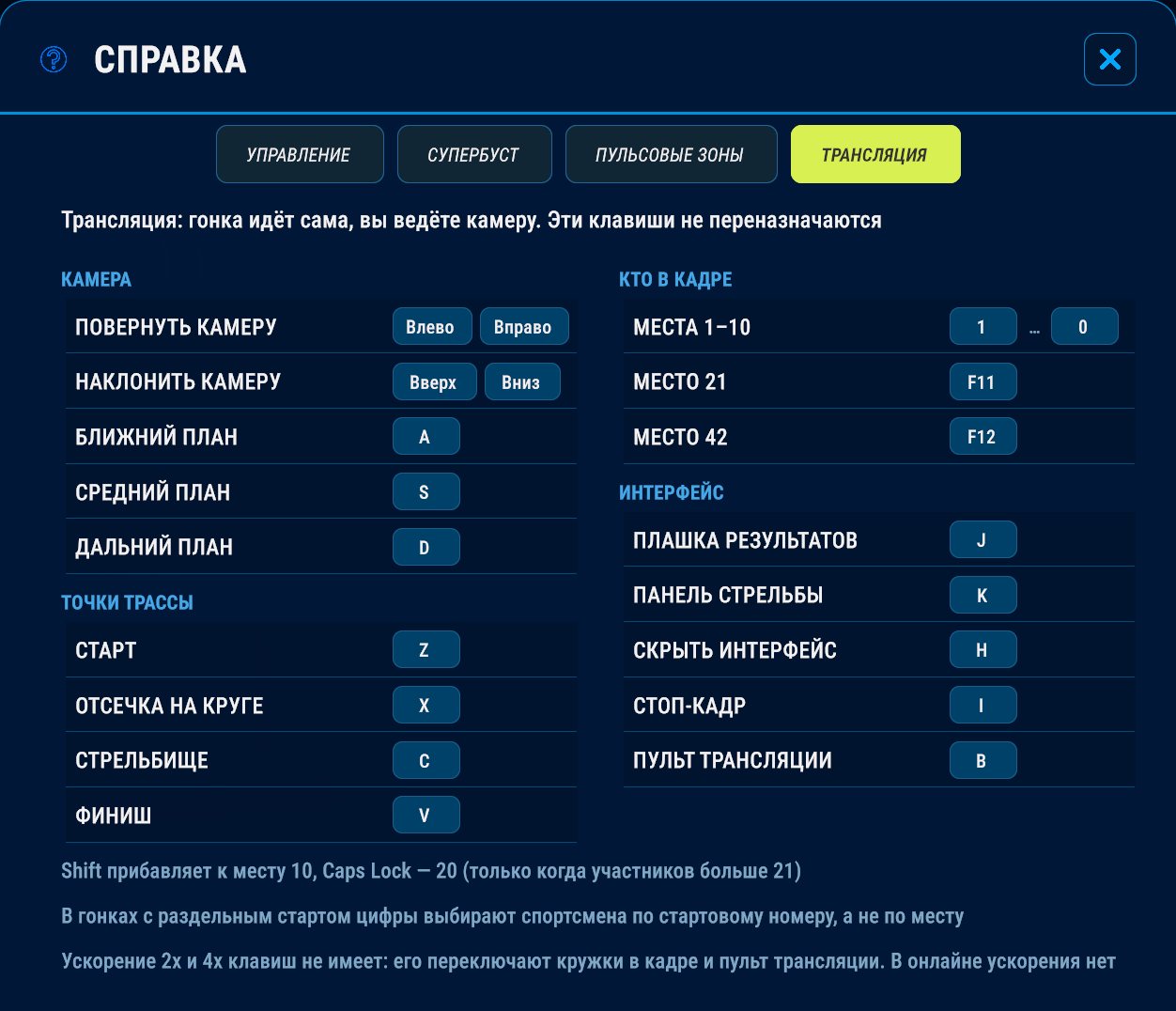Click the D key for Дальний план

pos(426,547)
